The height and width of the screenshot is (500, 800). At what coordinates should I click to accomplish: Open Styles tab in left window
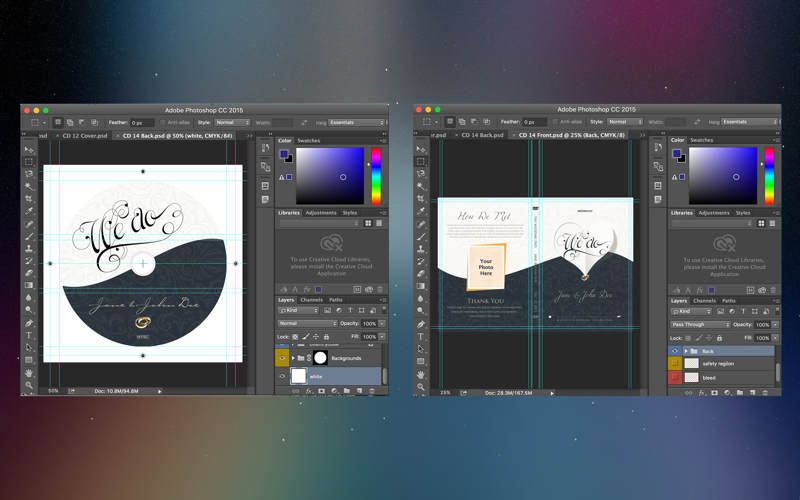pyautogui.click(x=349, y=213)
